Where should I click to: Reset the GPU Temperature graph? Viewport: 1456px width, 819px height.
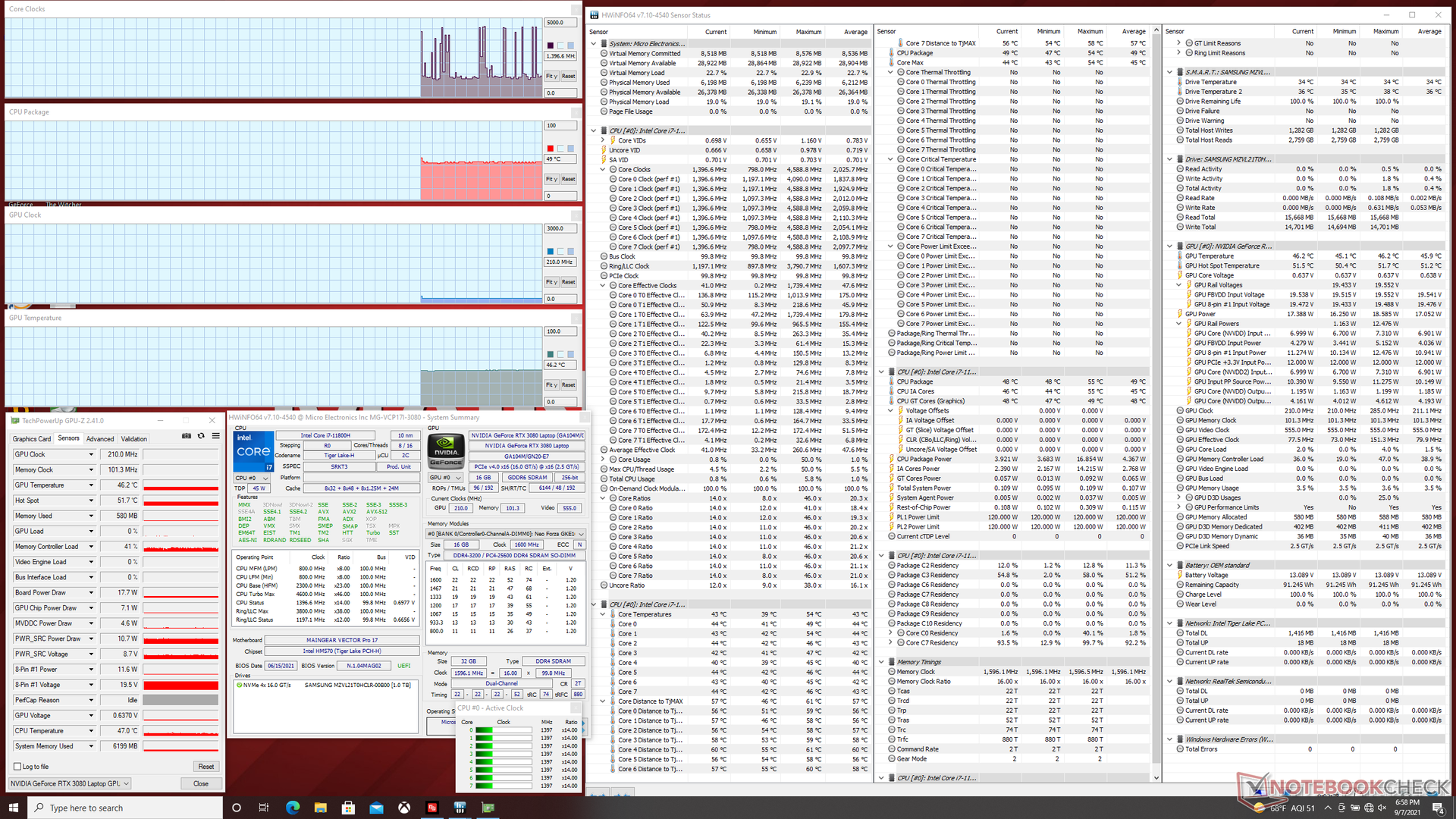pyautogui.click(x=569, y=385)
